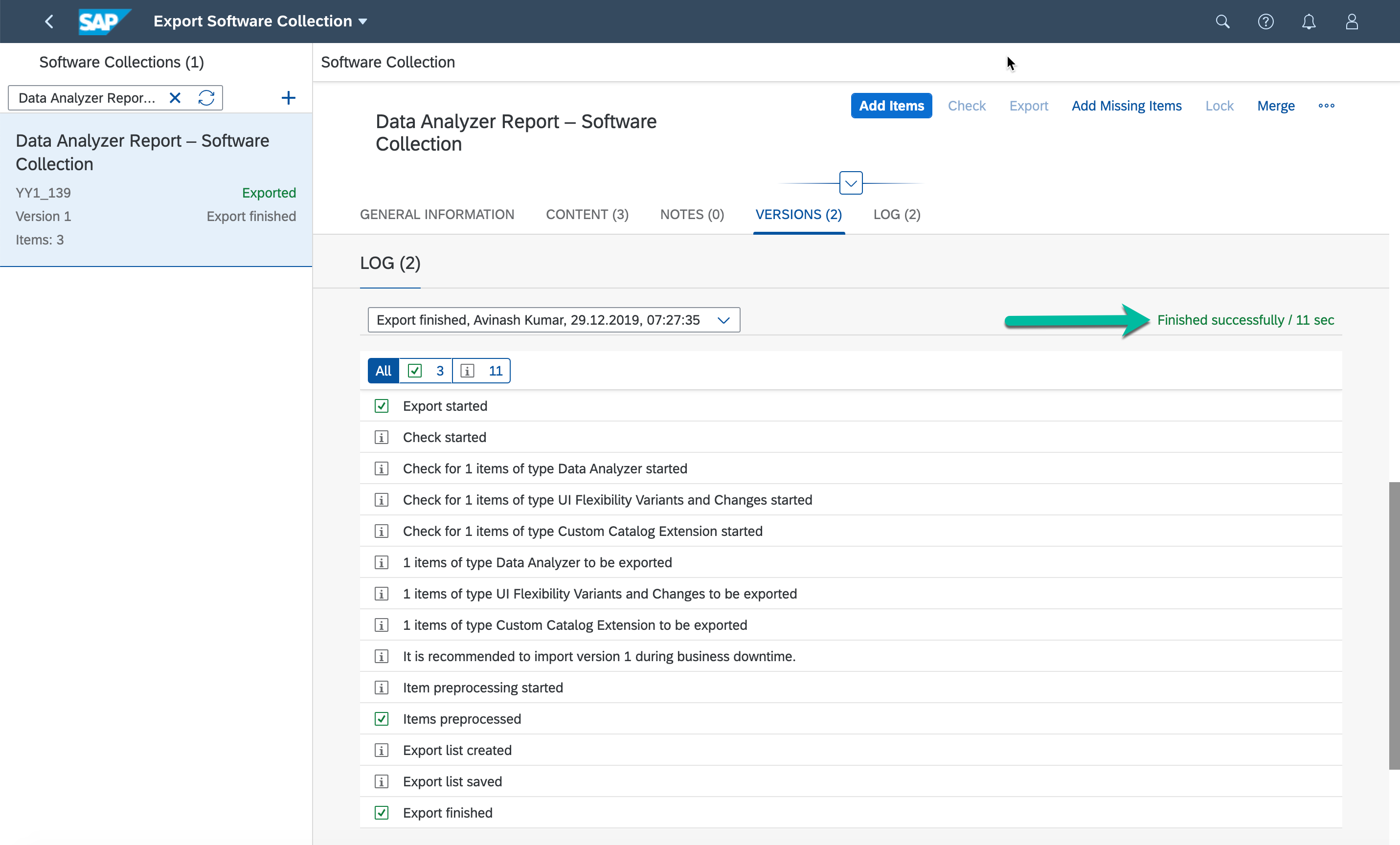
Task: Add a new software collection with plus
Action: click(288, 98)
